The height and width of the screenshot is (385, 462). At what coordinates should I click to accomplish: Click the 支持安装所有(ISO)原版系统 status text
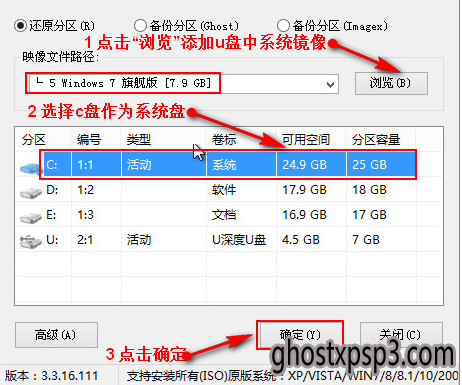click(x=201, y=376)
